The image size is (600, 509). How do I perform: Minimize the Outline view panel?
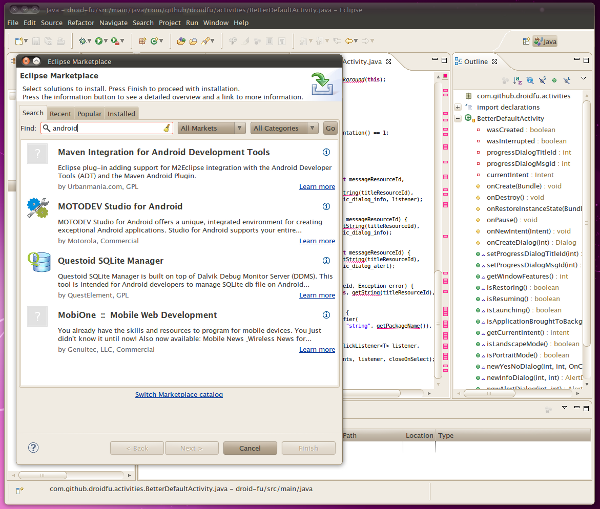pyautogui.click(x=577, y=60)
